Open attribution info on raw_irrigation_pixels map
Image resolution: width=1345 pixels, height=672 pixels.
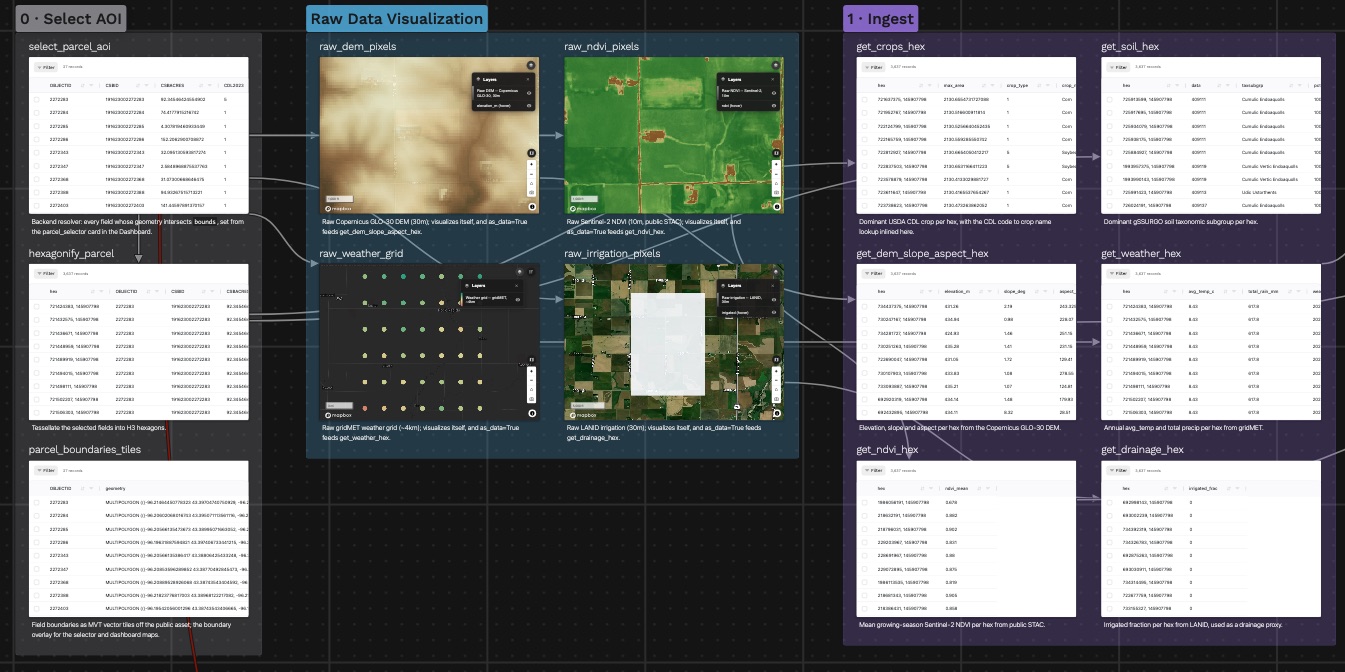click(x=777, y=413)
